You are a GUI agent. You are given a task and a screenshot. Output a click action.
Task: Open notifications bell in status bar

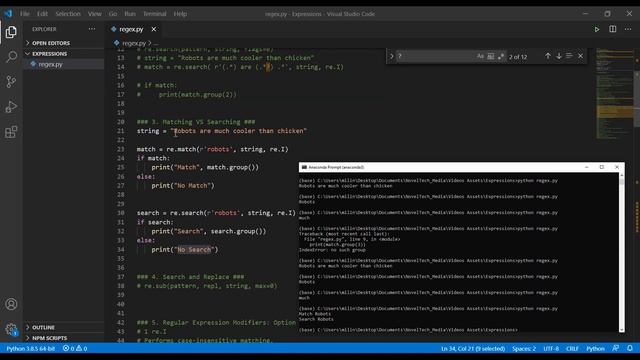click(x=630, y=348)
